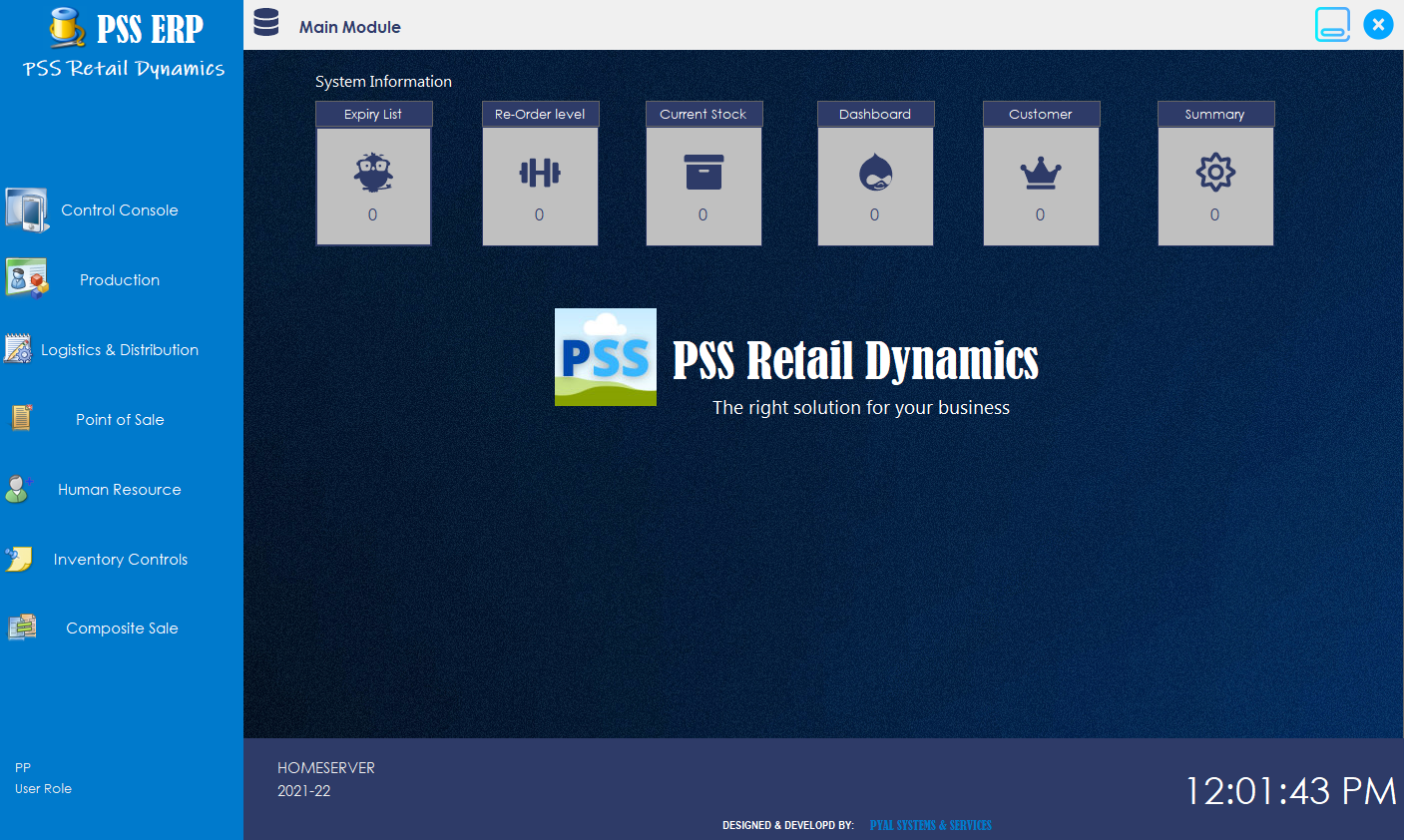This screenshot has height=840, width=1404.
Task: Open the Summary gear icon
Action: pos(1215,172)
